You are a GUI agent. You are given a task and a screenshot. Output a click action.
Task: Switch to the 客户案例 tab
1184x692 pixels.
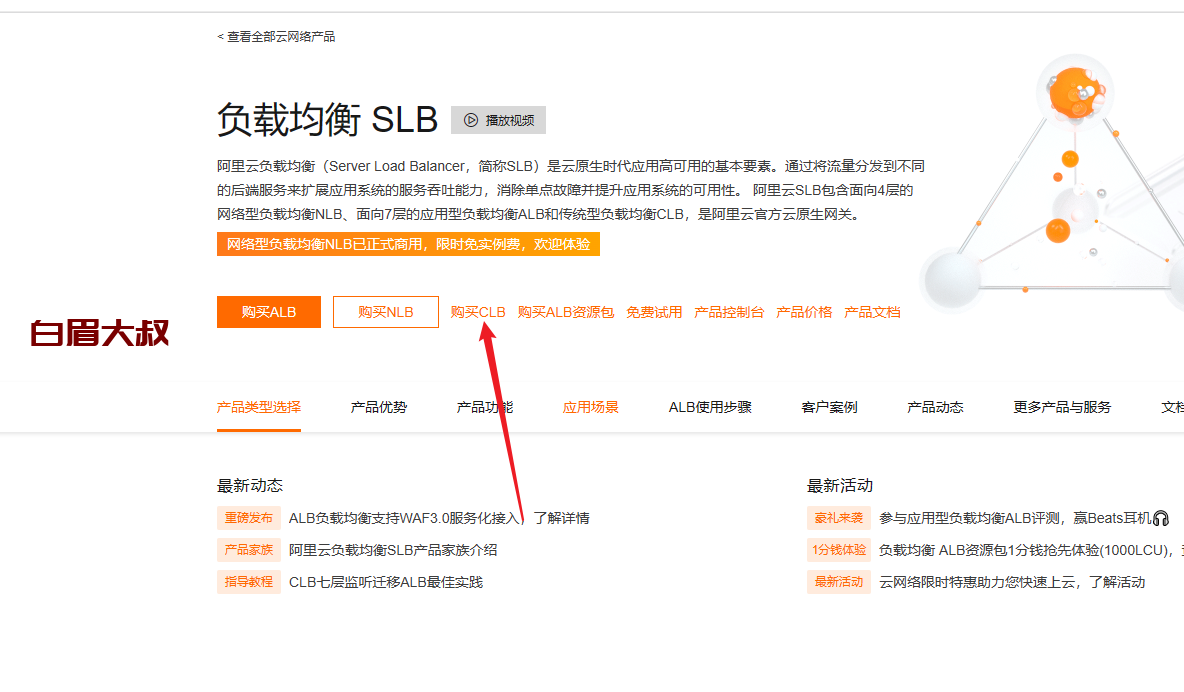tap(829, 407)
